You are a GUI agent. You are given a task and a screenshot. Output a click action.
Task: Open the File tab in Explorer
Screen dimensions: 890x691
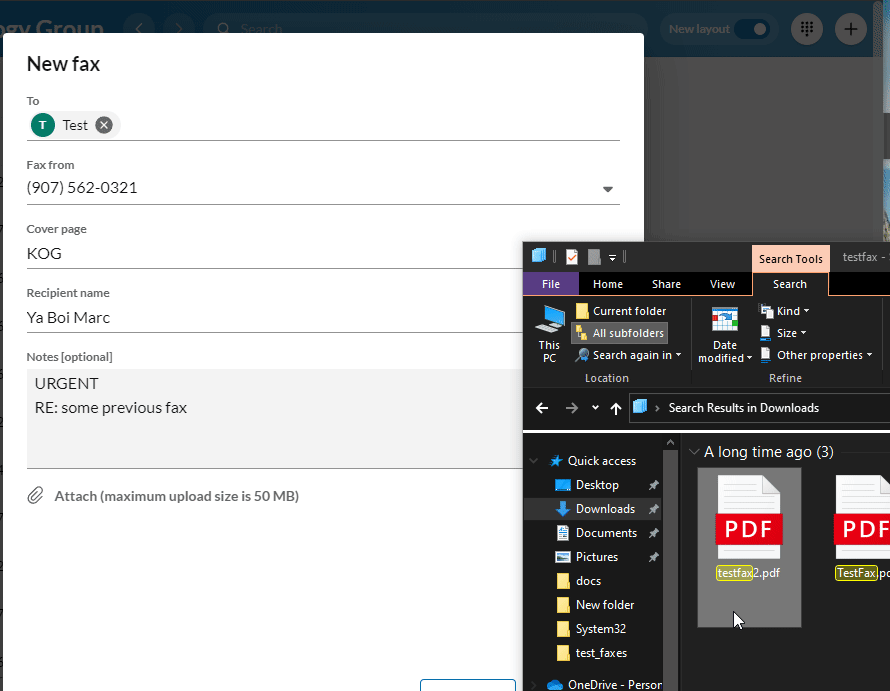551,284
